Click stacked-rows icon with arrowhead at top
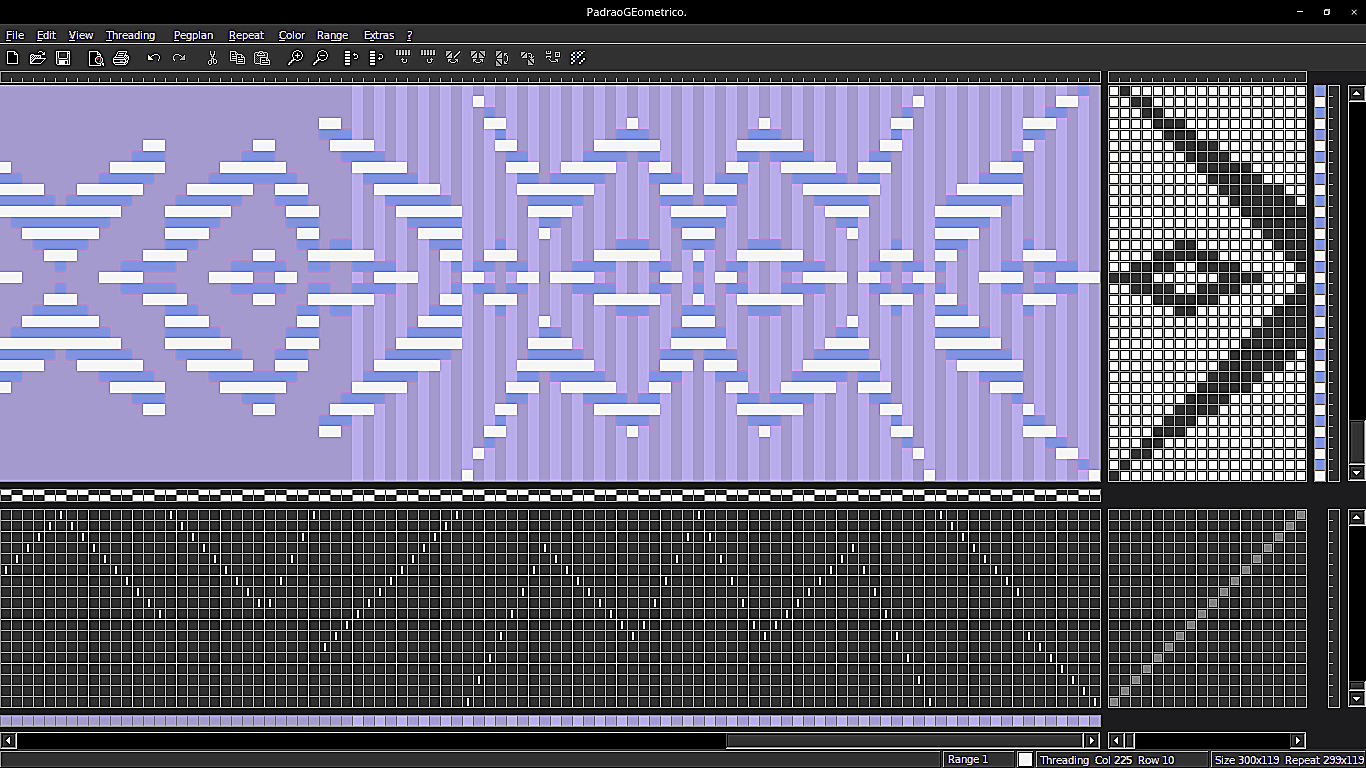Screen dimensions: 1366x768 coord(353,58)
